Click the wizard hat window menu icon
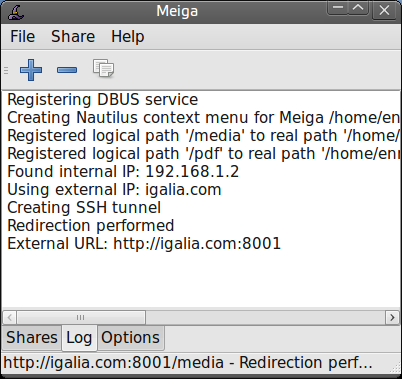This screenshot has height=379, width=402. (16, 12)
